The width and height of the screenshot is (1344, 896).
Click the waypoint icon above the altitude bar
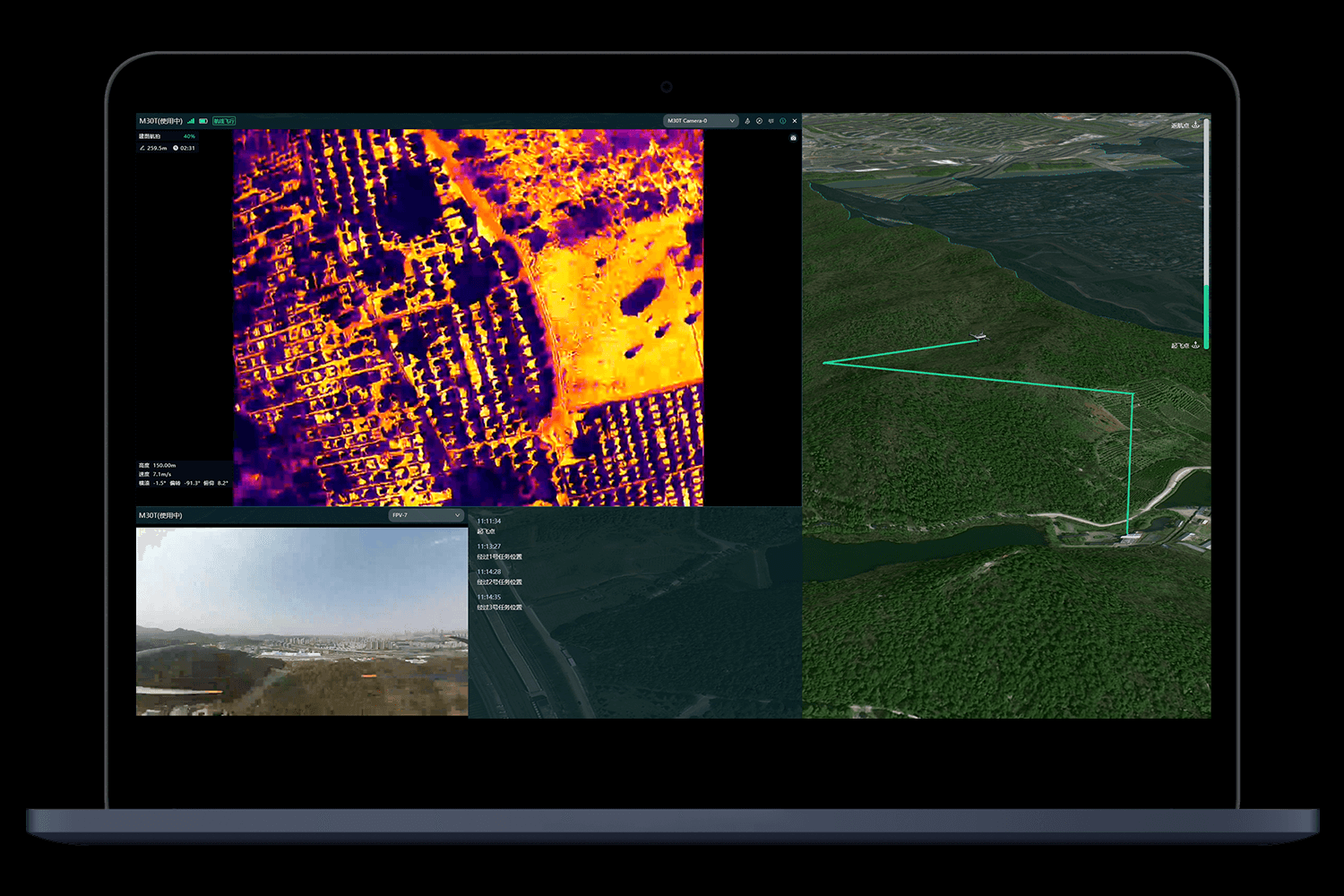(x=1195, y=125)
